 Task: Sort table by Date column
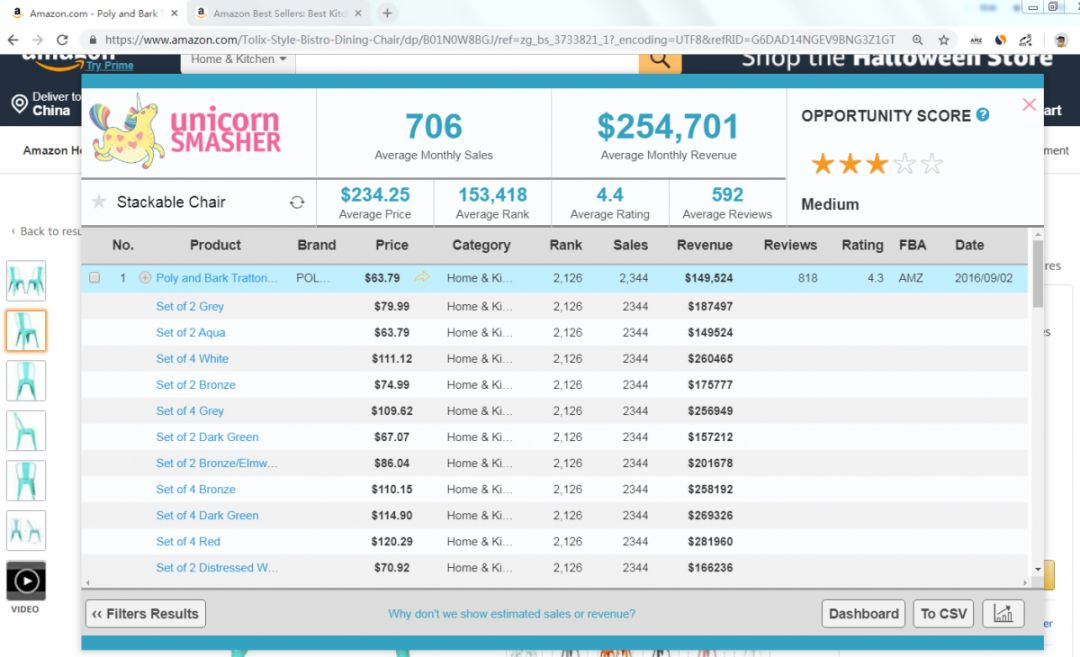click(x=969, y=244)
